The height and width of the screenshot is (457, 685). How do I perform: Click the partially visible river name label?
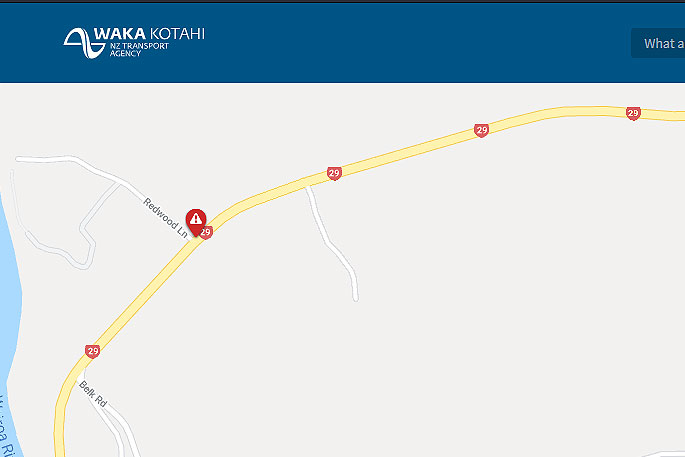[x=6, y=426]
